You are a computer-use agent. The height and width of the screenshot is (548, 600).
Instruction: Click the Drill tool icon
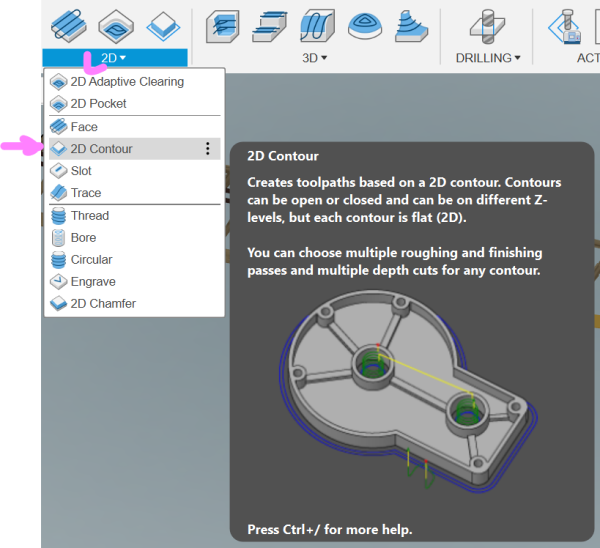[x=488, y=26]
